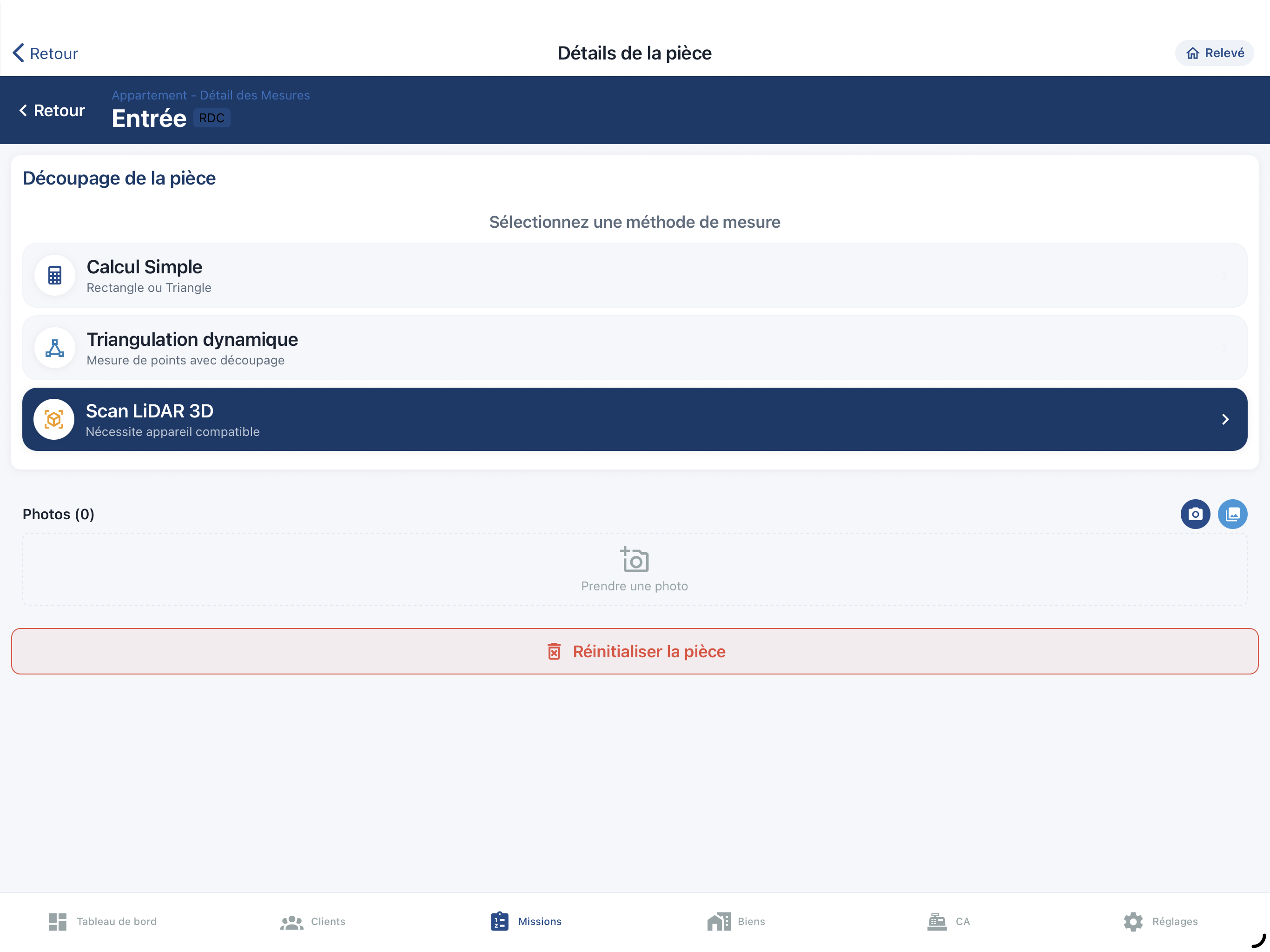Click the house icon next to Relevé
The height and width of the screenshot is (952, 1270).
coord(1192,53)
